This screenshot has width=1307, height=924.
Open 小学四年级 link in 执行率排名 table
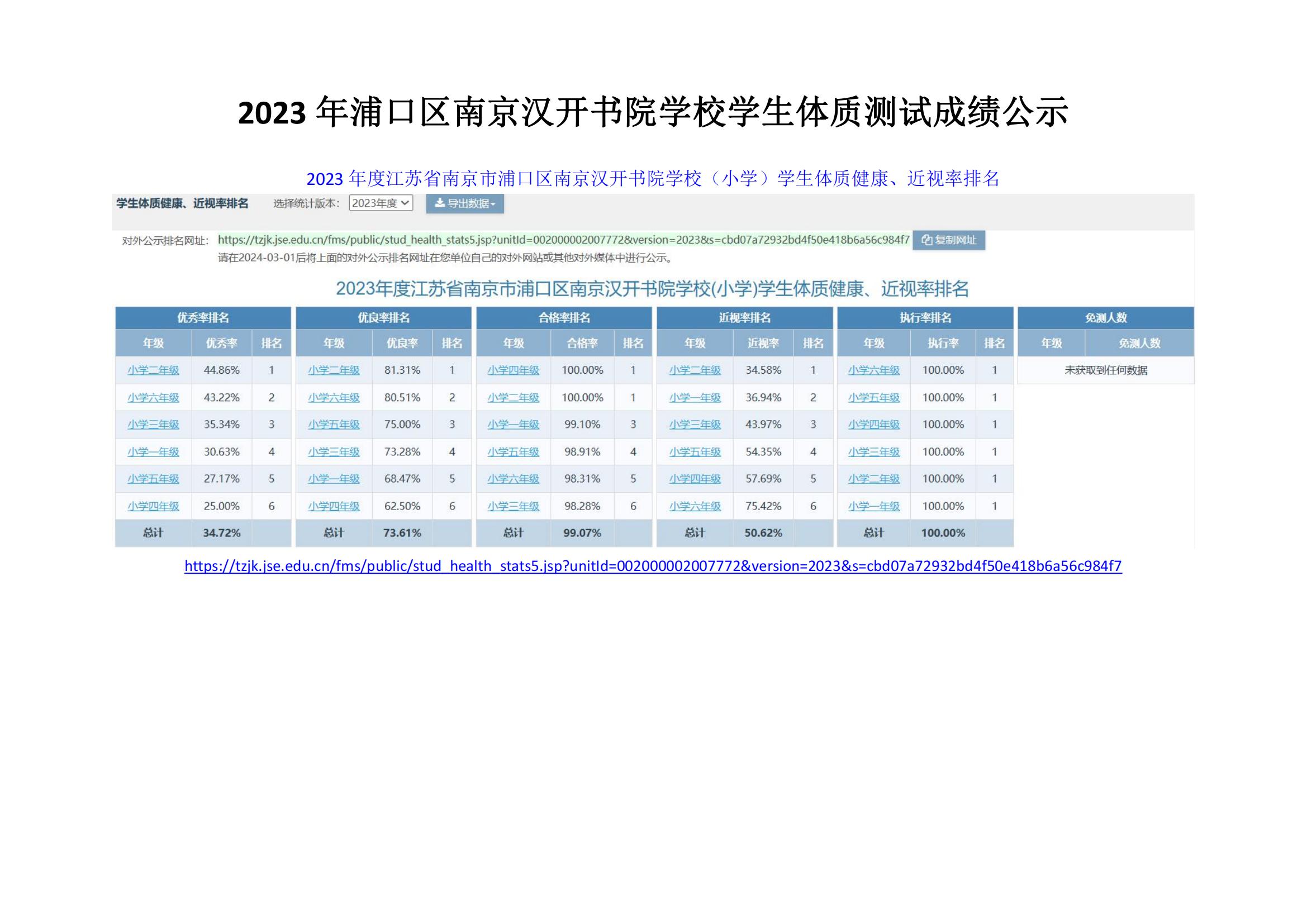[874, 425]
